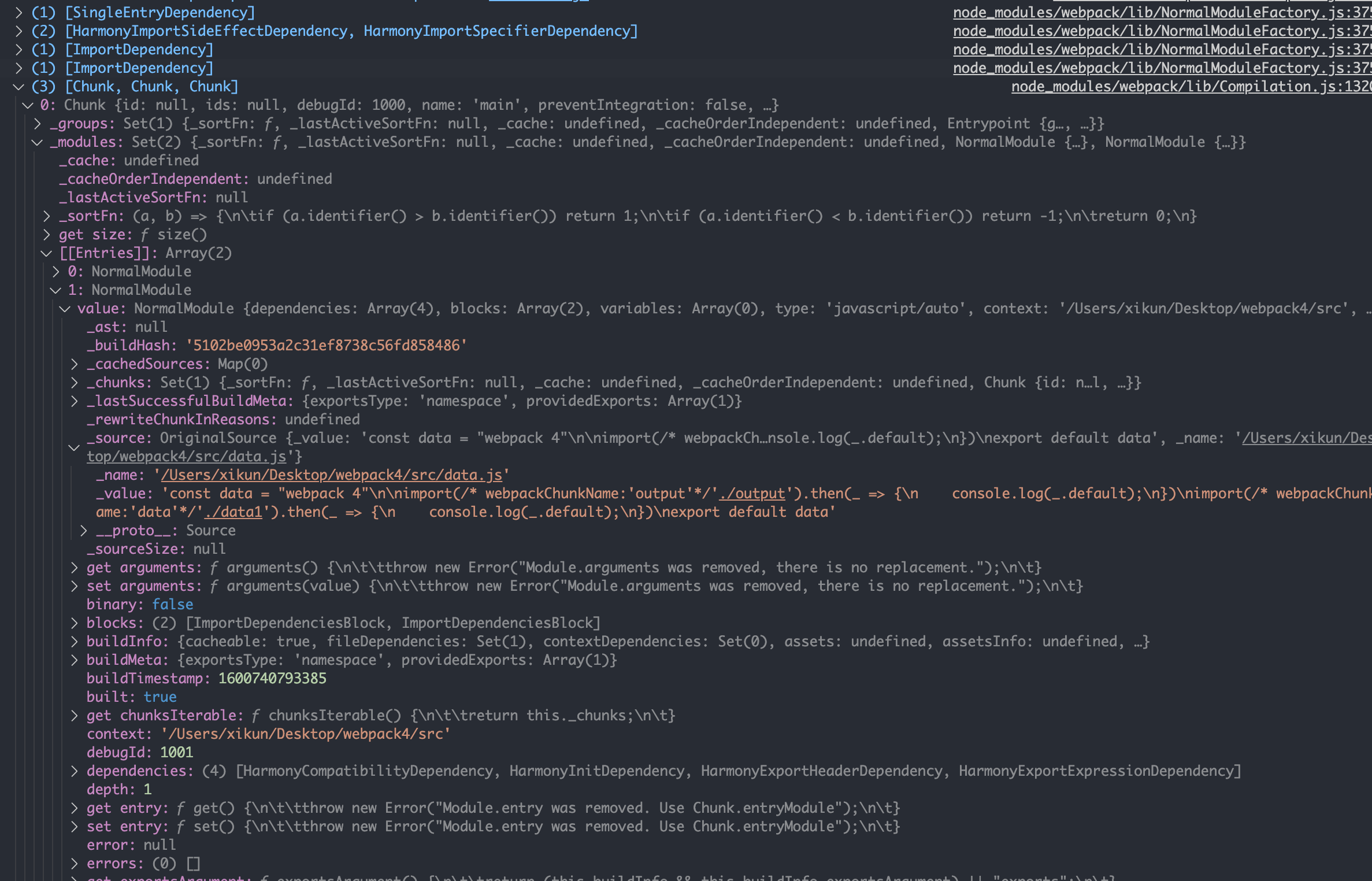Collapse the _modules Set(2) property
Image resolution: width=1372 pixels, height=881 pixels.
coord(37,142)
